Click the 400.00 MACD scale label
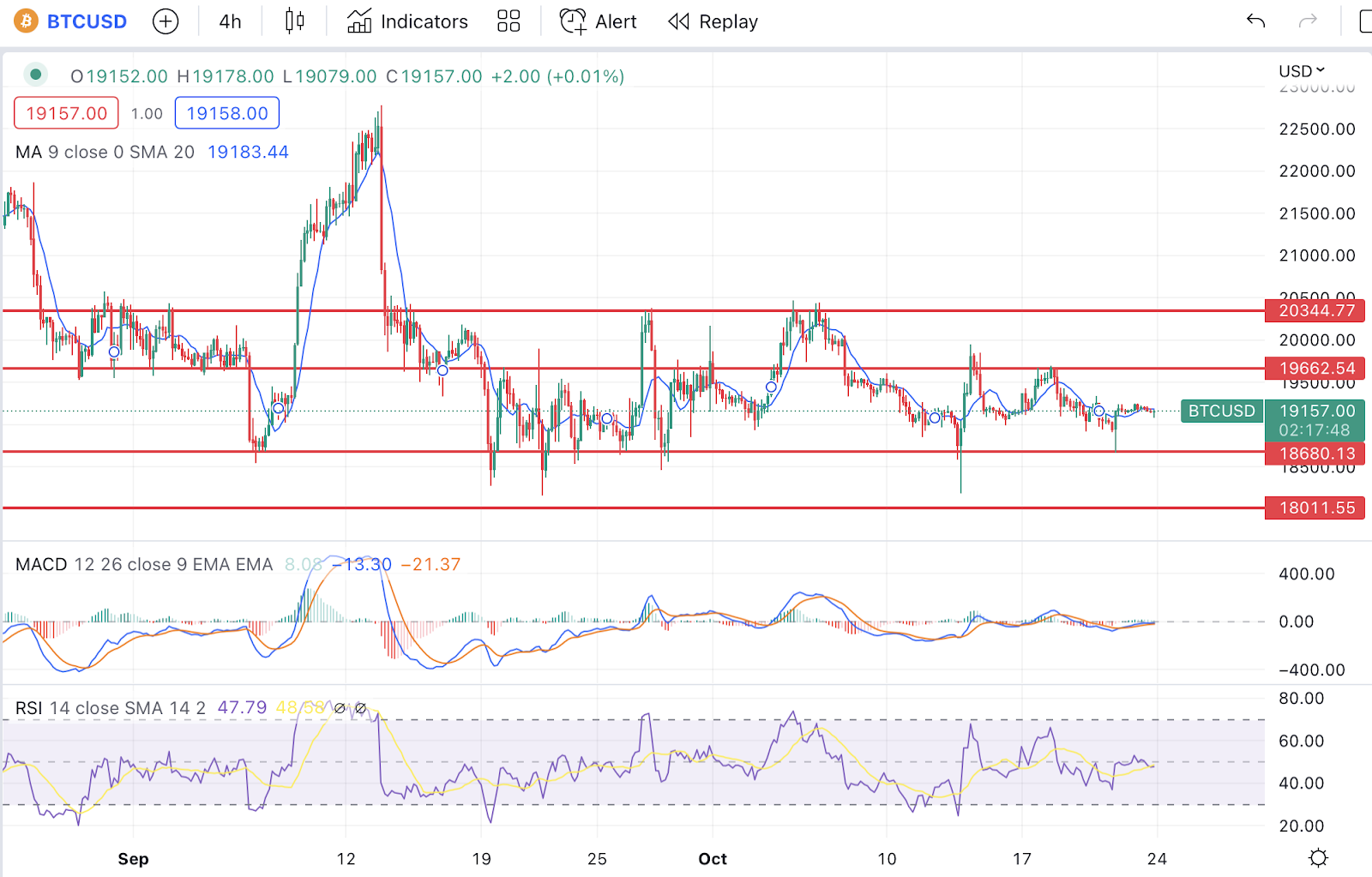 click(1307, 574)
